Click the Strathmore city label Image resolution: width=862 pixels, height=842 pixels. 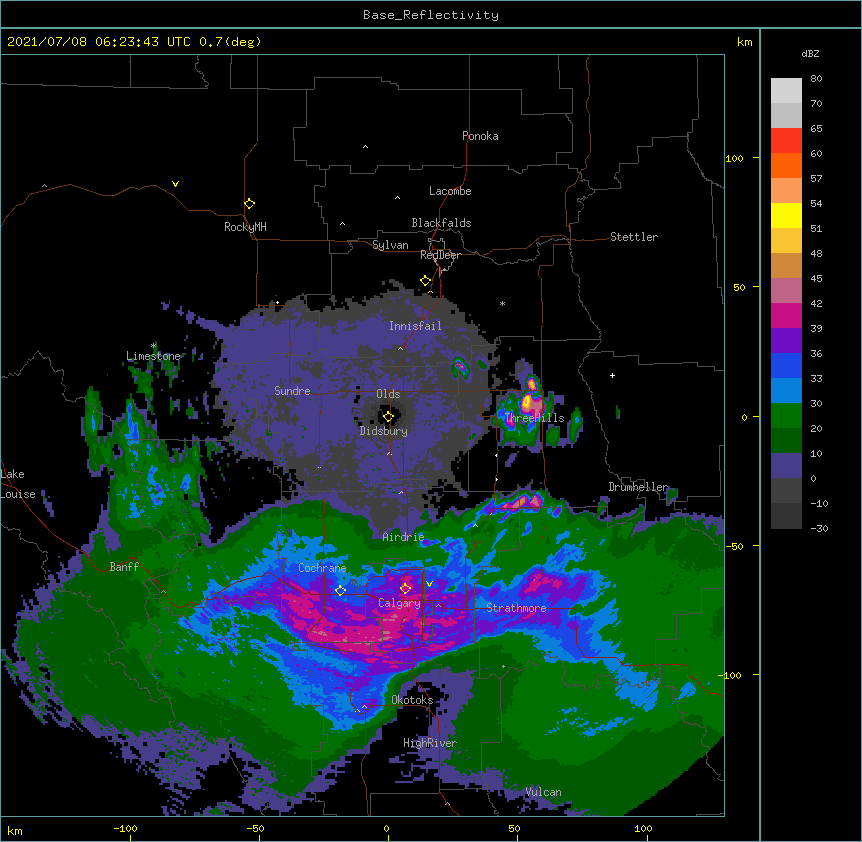(x=516, y=608)
